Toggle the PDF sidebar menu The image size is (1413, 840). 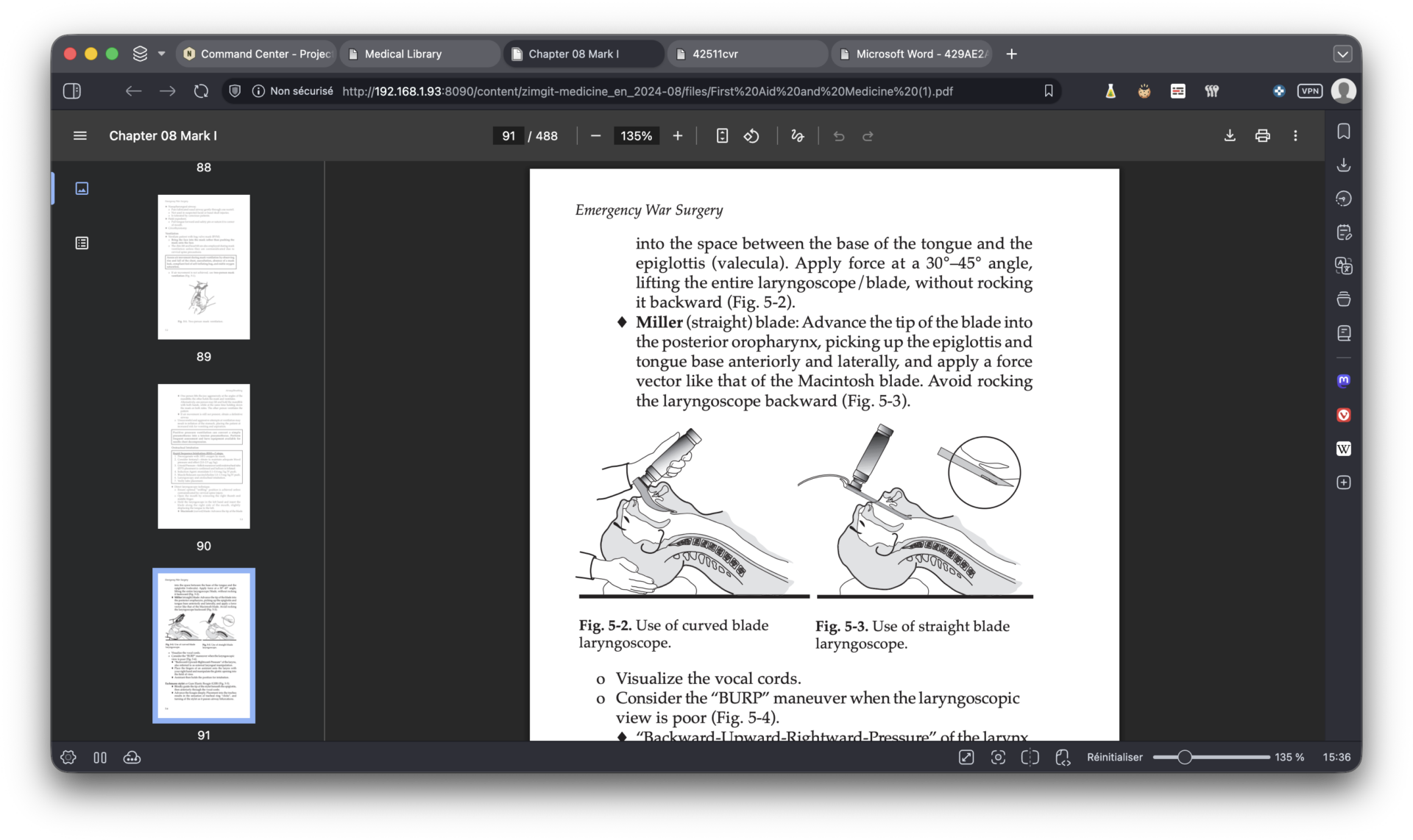80,136
